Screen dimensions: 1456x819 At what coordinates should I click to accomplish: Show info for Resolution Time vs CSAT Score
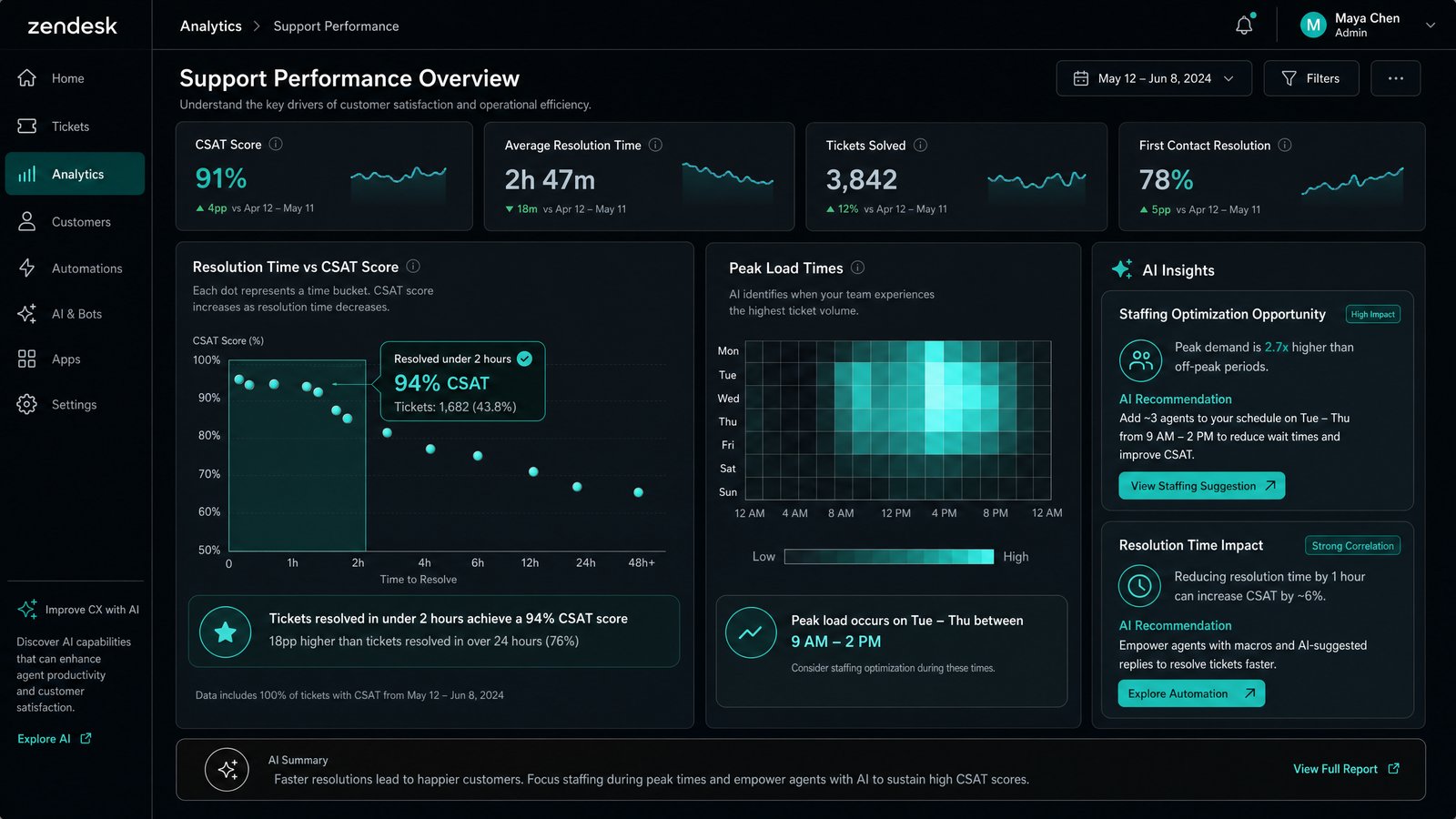pos(413,266)
